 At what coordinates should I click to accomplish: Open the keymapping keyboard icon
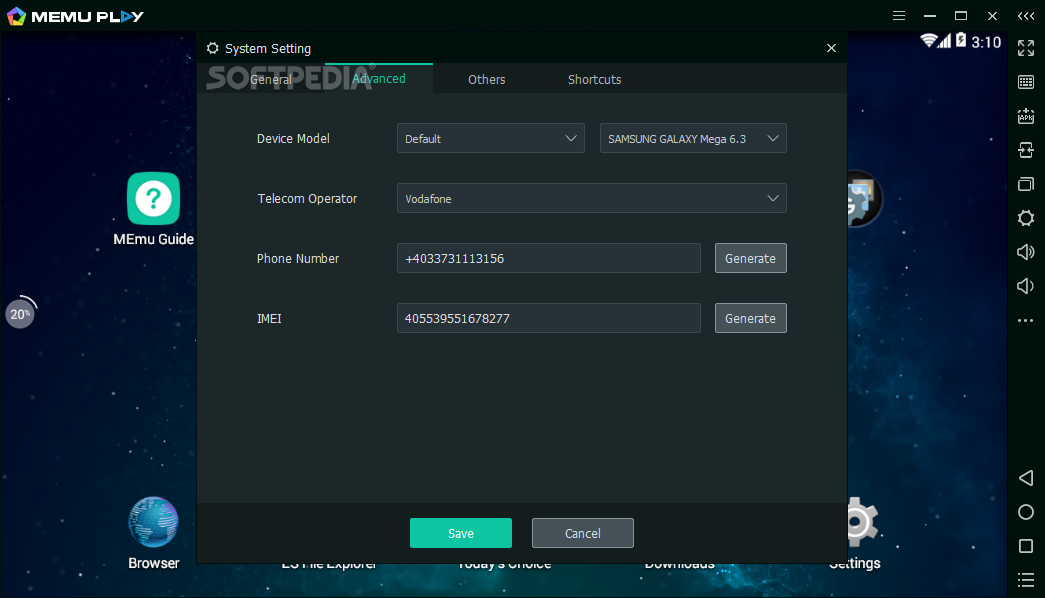pos(1026,82)
